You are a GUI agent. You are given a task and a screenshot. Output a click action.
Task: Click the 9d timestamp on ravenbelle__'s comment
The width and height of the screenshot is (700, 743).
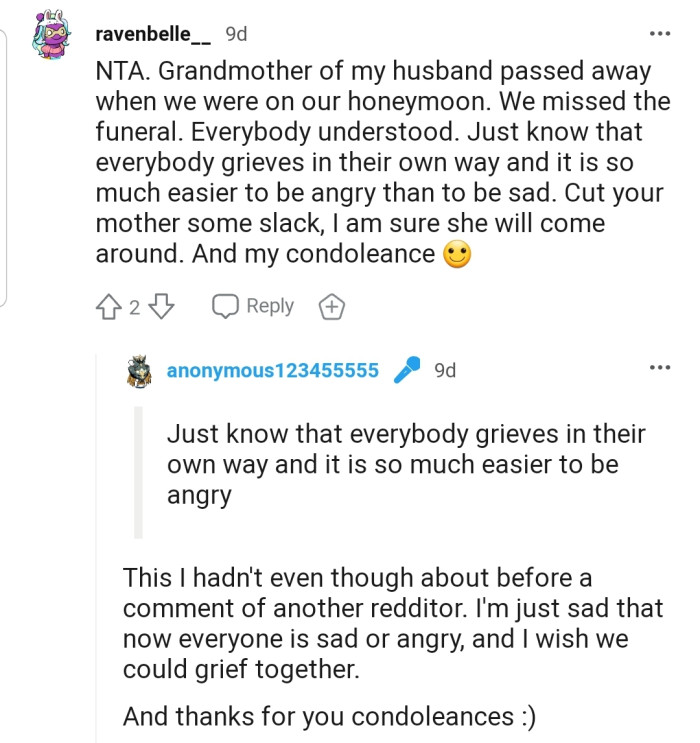(x=236, y=34)
